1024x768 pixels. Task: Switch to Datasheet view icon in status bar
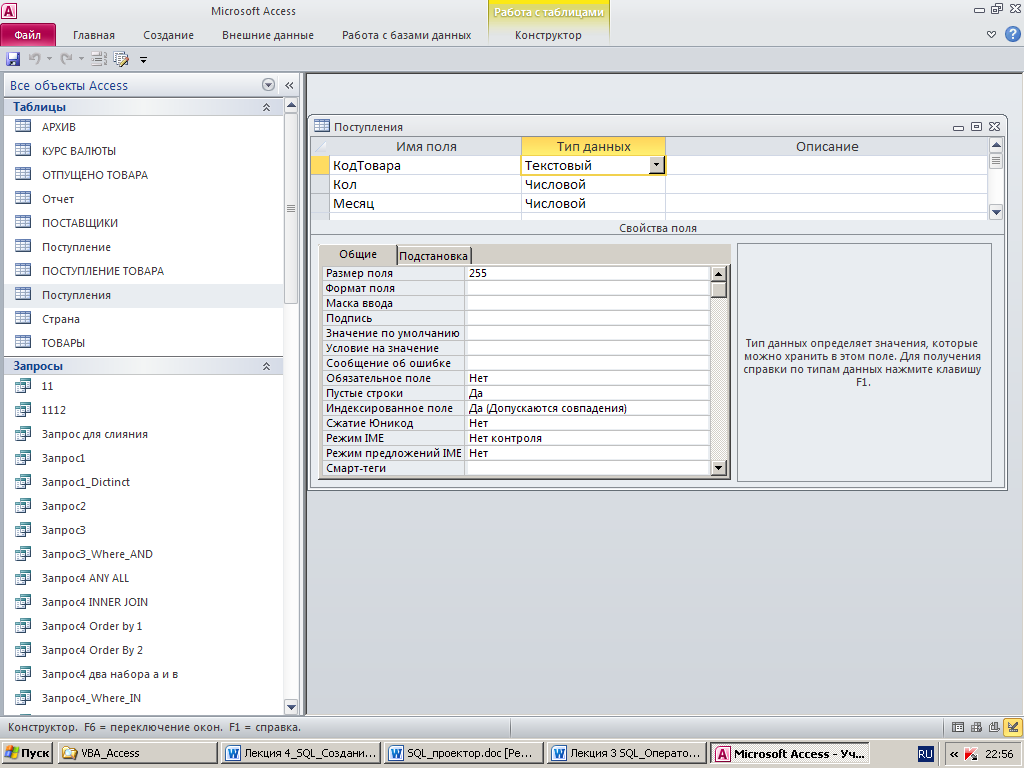(958, 727)
